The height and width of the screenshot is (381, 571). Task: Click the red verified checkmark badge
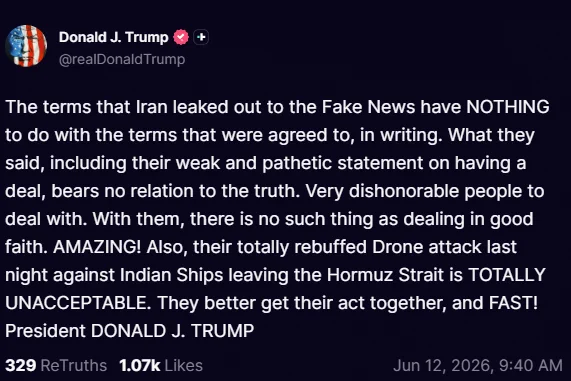pyautogui.click(x=181, y=37)
